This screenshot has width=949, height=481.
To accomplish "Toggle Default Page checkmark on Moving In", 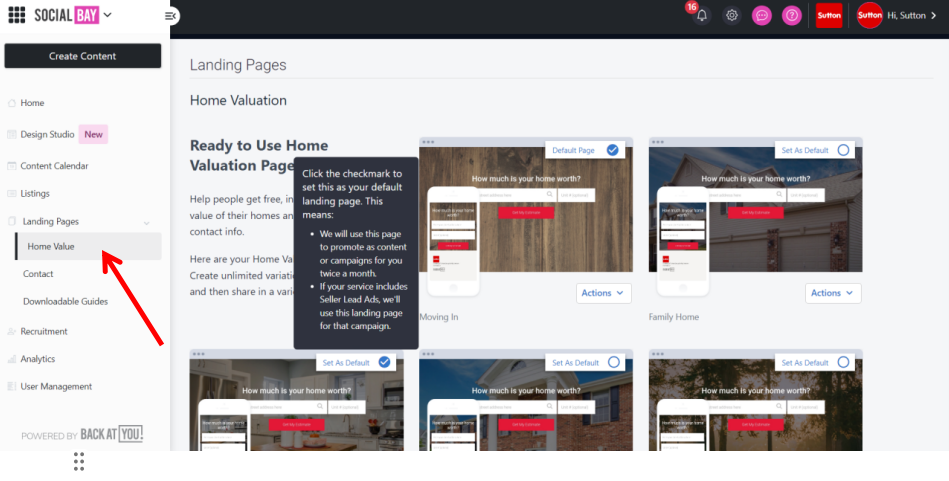I will click(x=612, y=150).
